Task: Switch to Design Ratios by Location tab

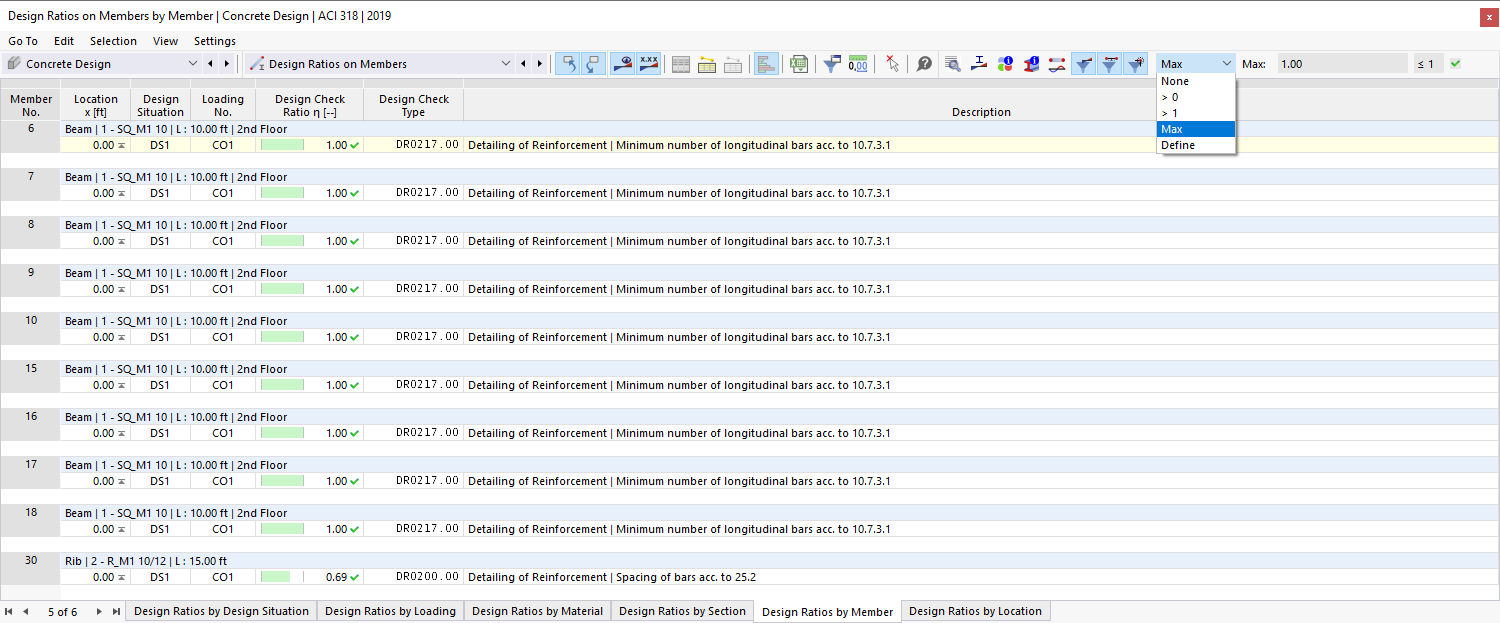Action: tap(975, 611)
